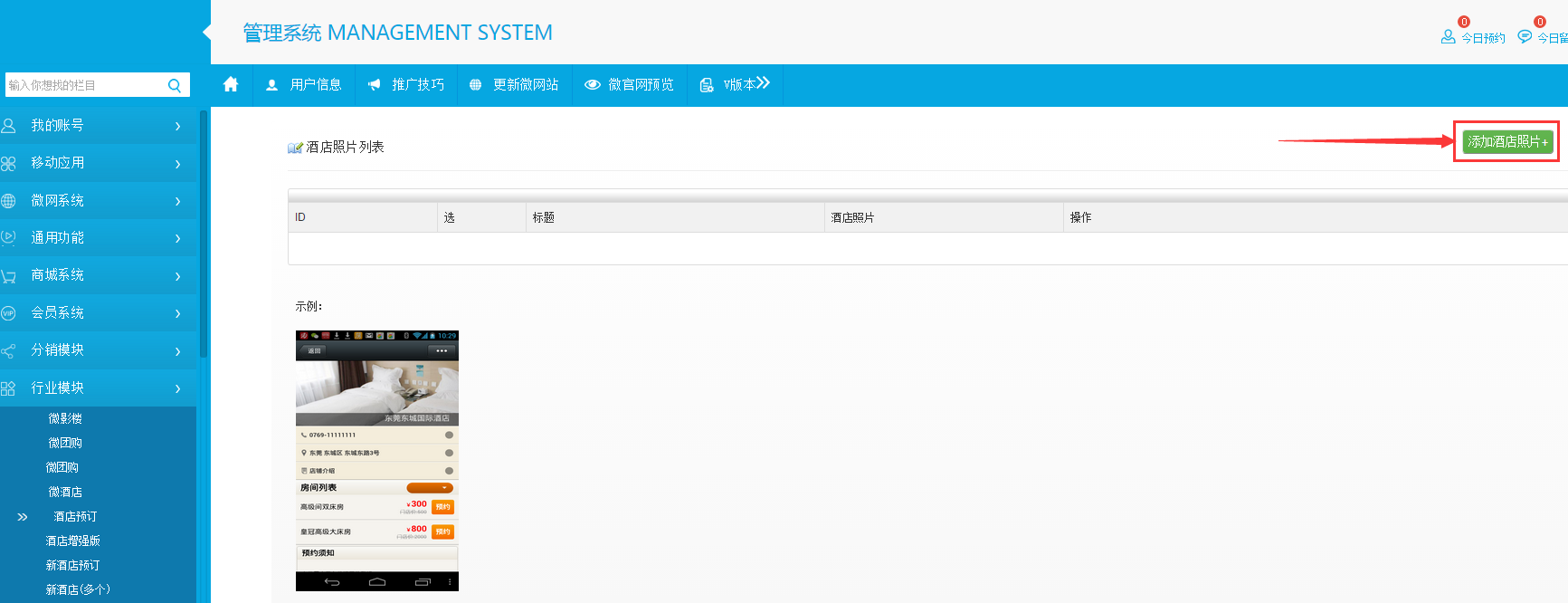The height and width of the screenshot is (603, 1568).
Task: Open the 推广技巧 menu item
Action: (x=406, y=85)
